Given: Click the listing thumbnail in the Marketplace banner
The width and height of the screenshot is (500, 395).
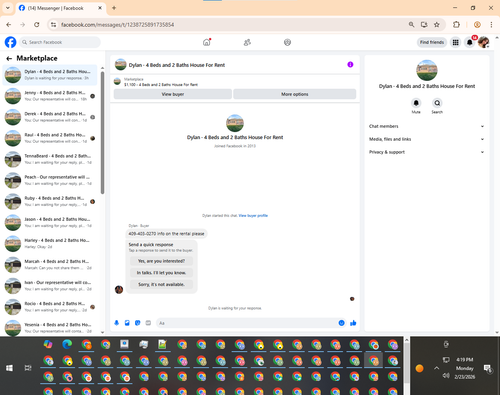Looking at the screenshot, I should (x=117, y=82).
